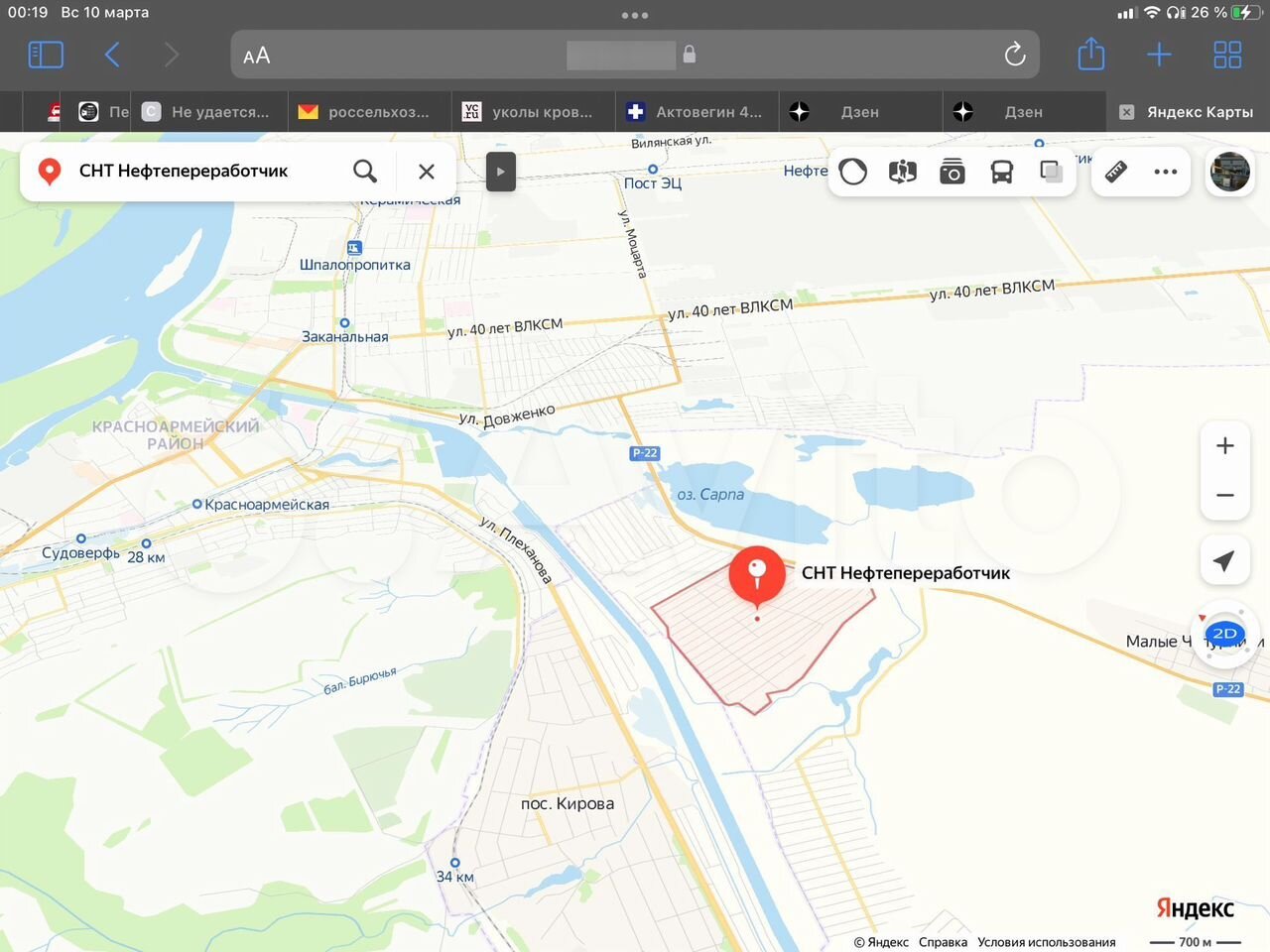Viewport: 1270px width, 952px height.
Task: Expand the collapsed side panel arrow
Action: tap(500, 172)
